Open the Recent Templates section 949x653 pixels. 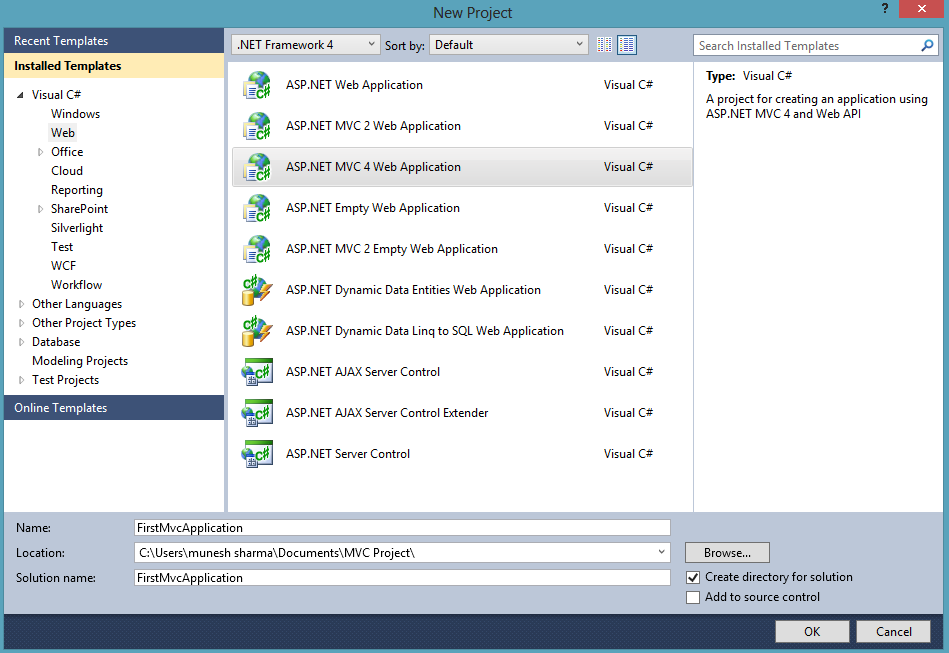(x=114, y=41)
